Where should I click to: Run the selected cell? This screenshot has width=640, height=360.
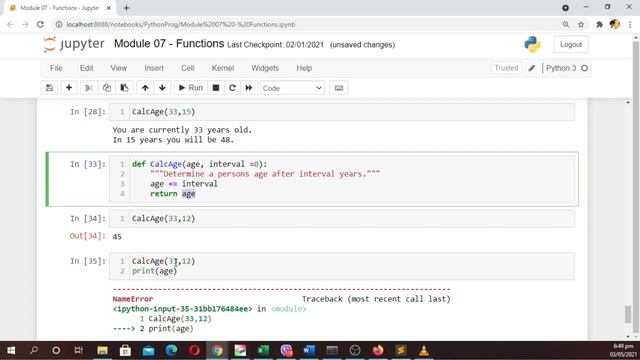[191, 88]
